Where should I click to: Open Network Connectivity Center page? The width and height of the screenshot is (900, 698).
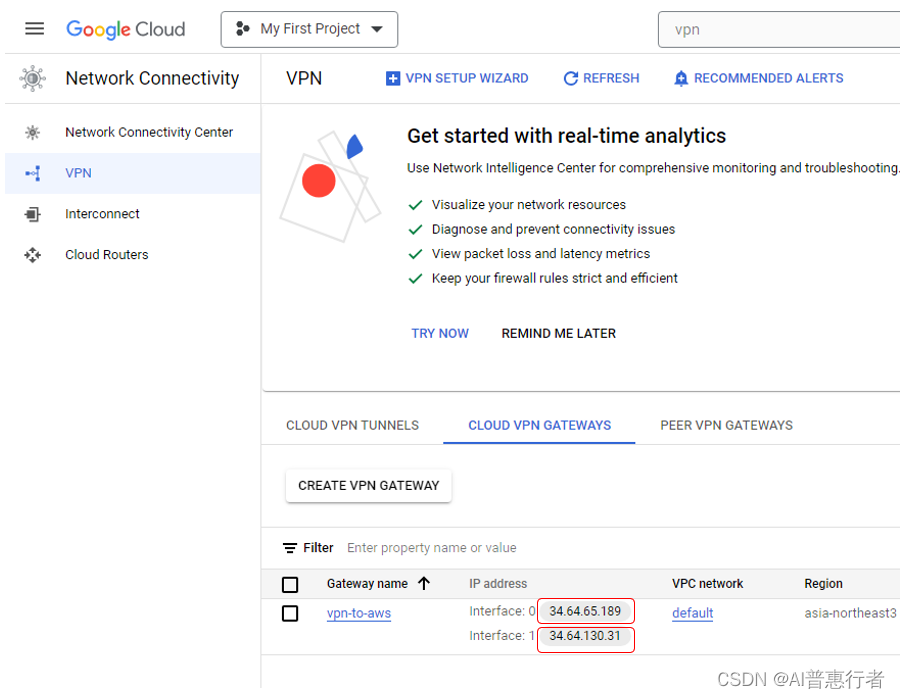[149, 133]
